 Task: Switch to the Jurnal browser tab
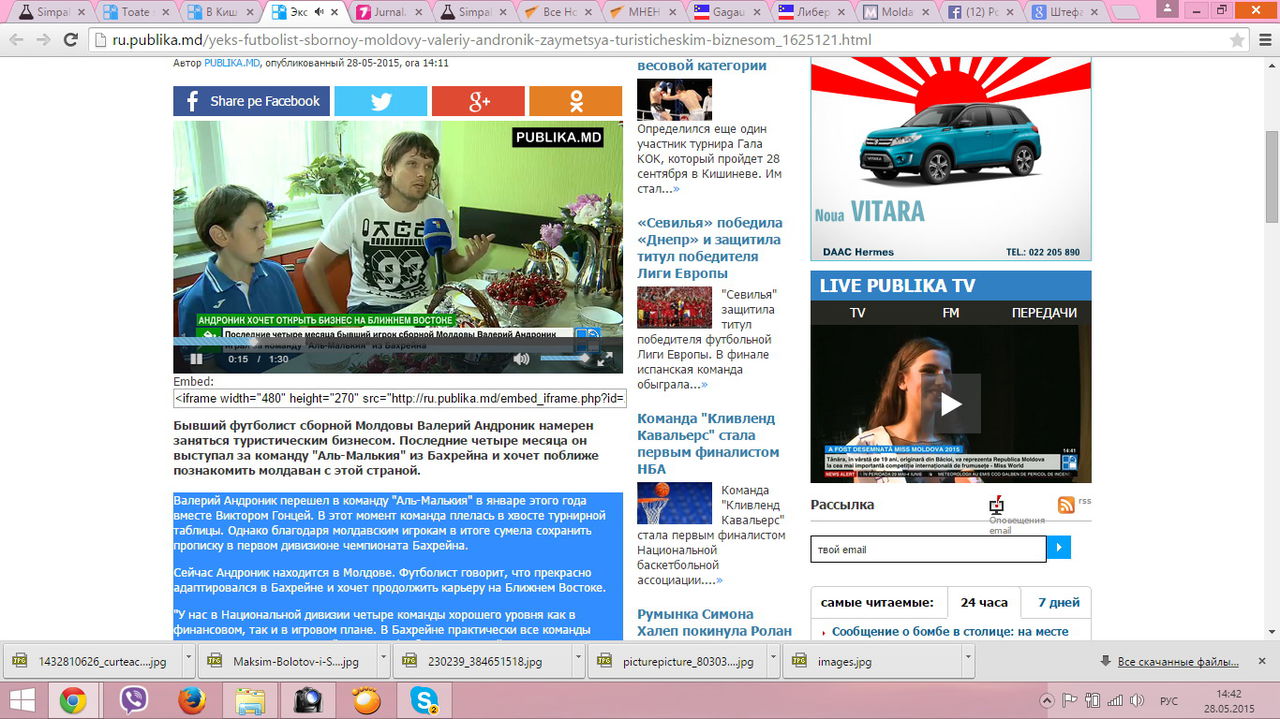point(392,12)
